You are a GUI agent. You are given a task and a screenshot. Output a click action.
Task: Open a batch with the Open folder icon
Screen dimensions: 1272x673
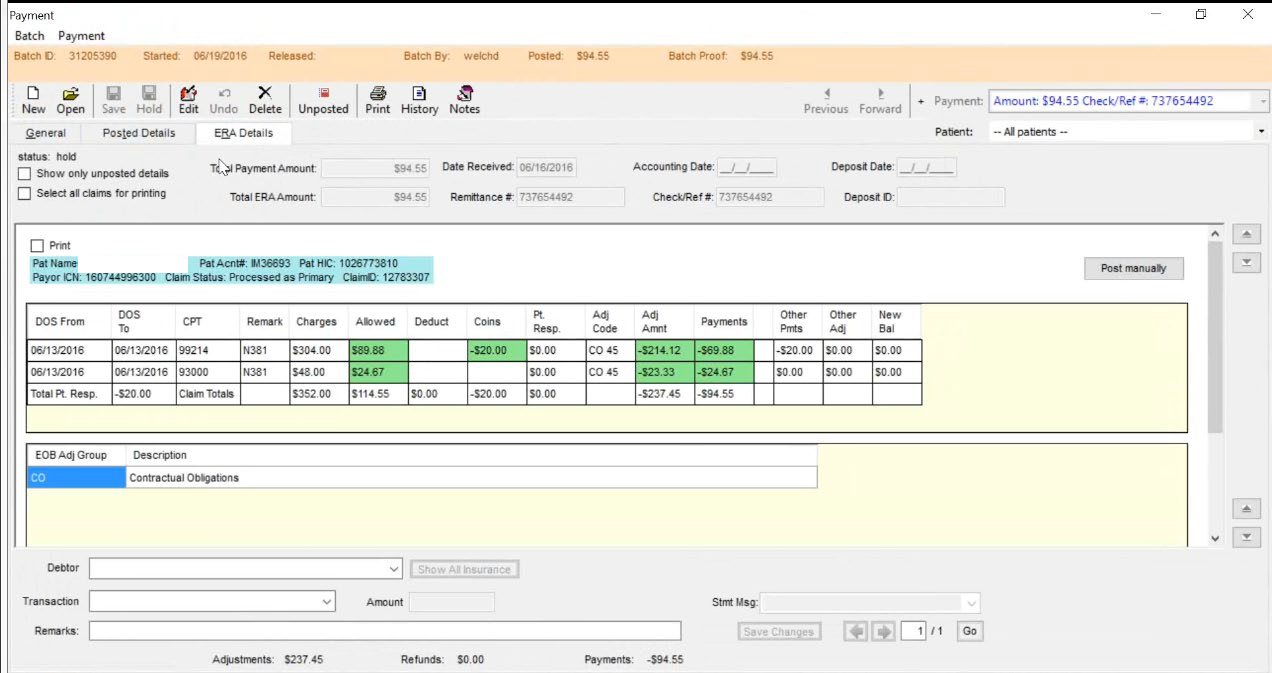(x=70, y=99)
